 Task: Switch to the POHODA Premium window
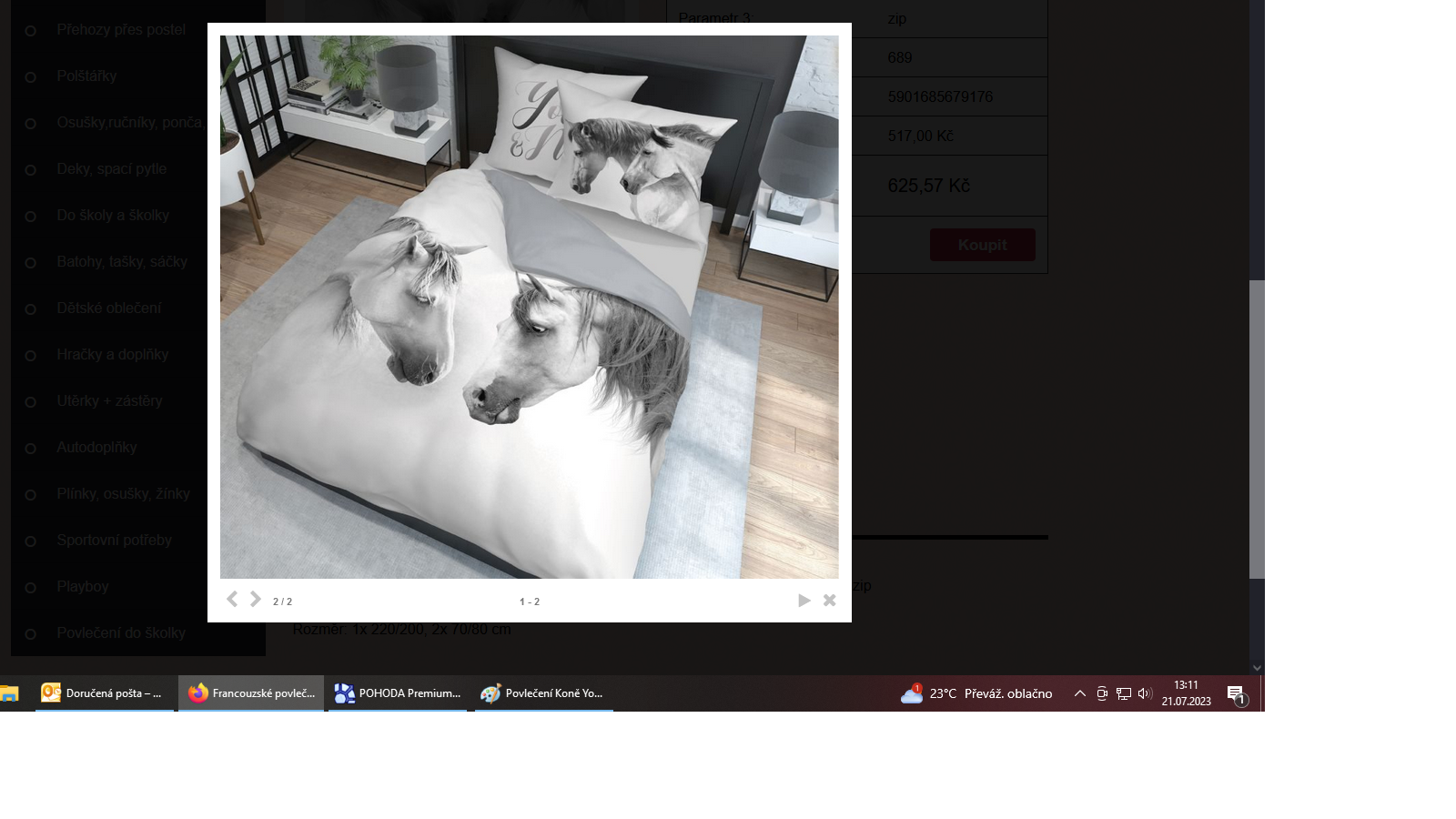pos(396,693)
